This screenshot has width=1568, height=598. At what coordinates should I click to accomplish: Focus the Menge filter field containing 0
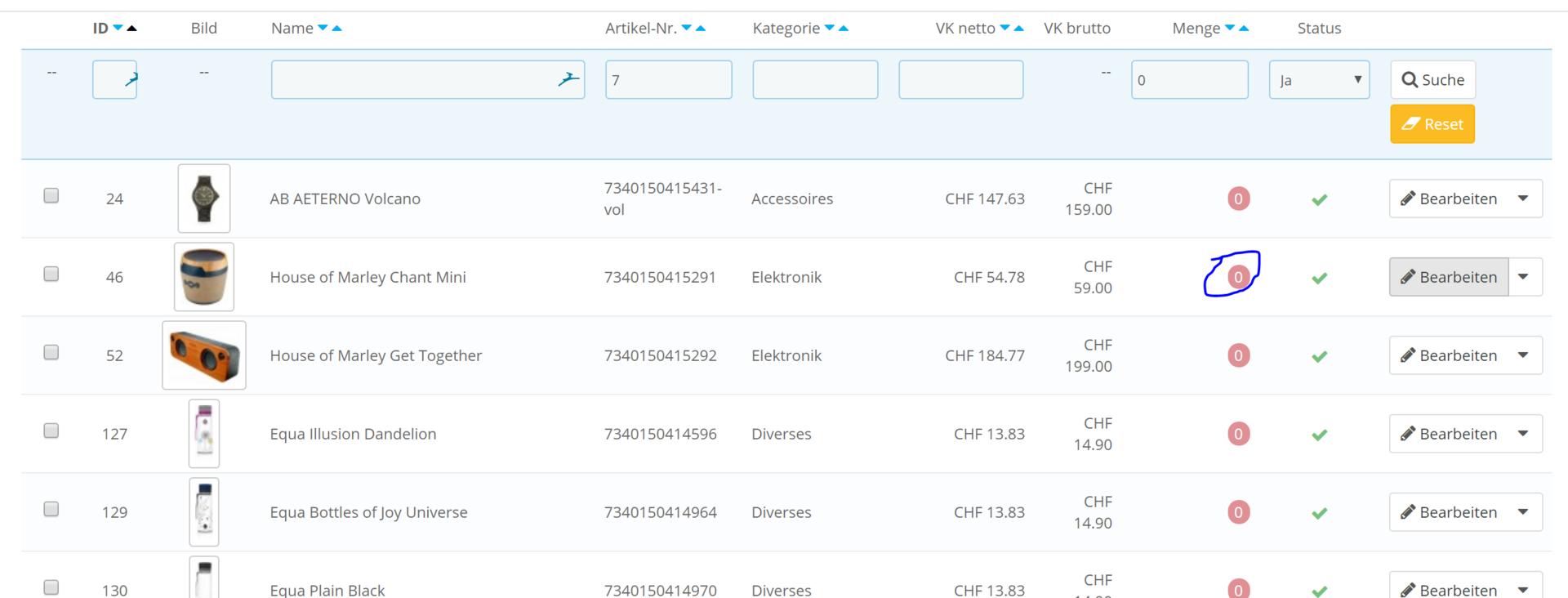click(x=1190, y=80)
